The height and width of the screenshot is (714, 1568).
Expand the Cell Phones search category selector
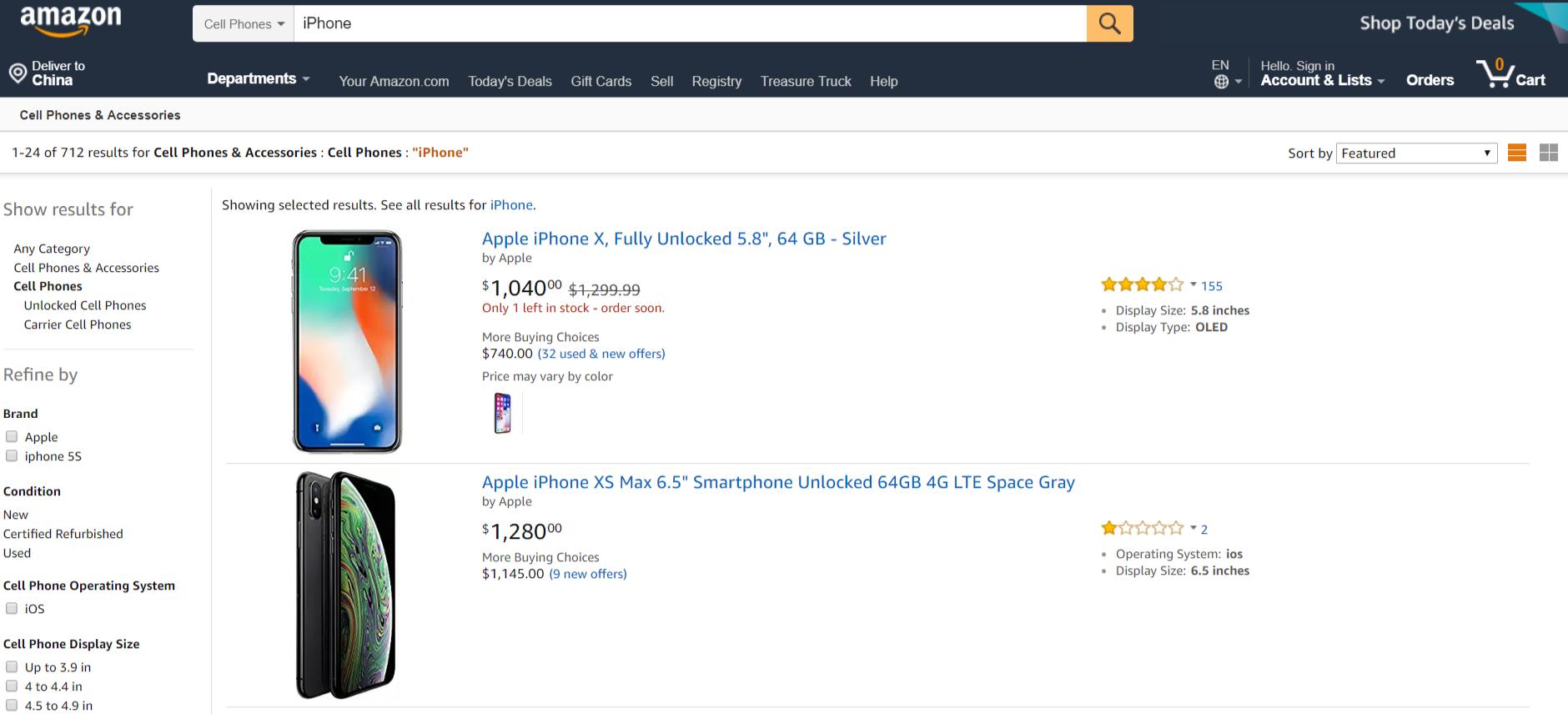242,23
